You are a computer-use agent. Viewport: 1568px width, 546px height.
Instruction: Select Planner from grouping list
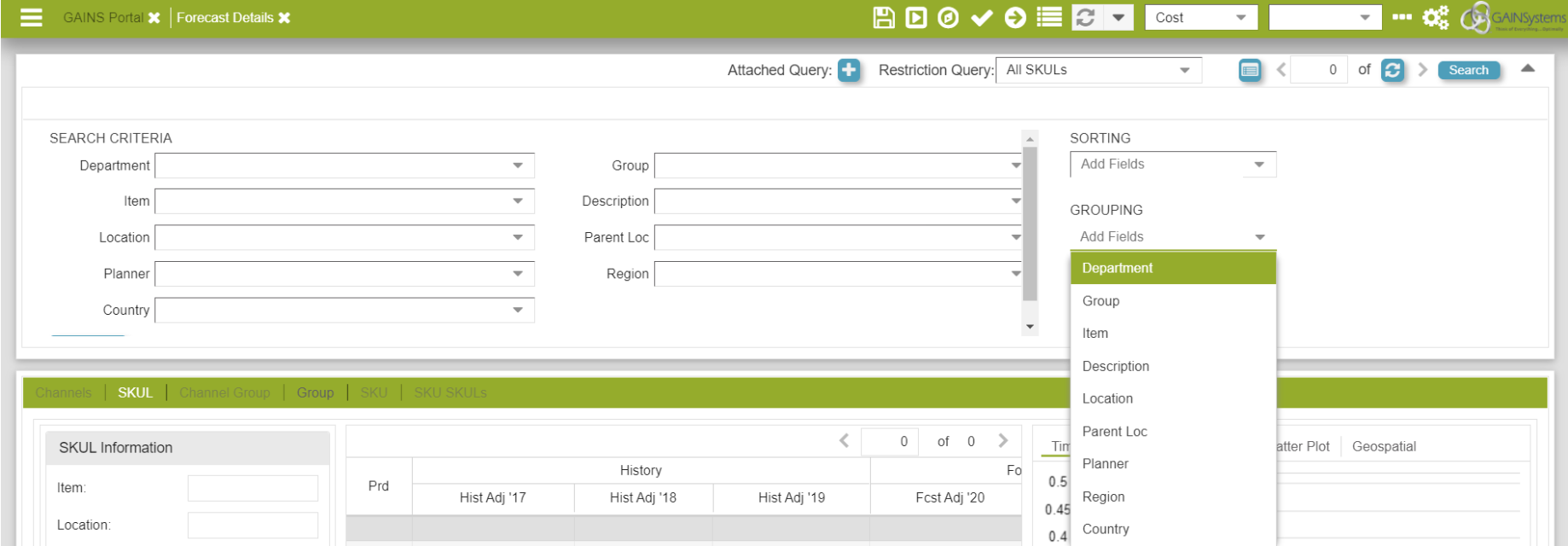point(1106,464)
